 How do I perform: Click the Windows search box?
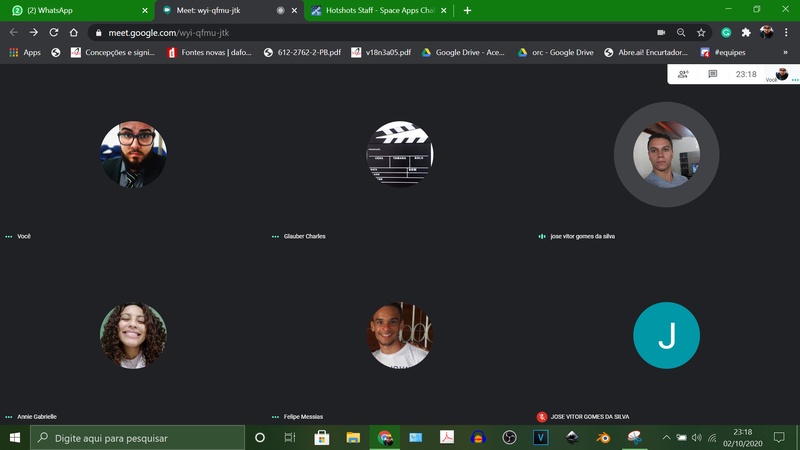[138, 437]
